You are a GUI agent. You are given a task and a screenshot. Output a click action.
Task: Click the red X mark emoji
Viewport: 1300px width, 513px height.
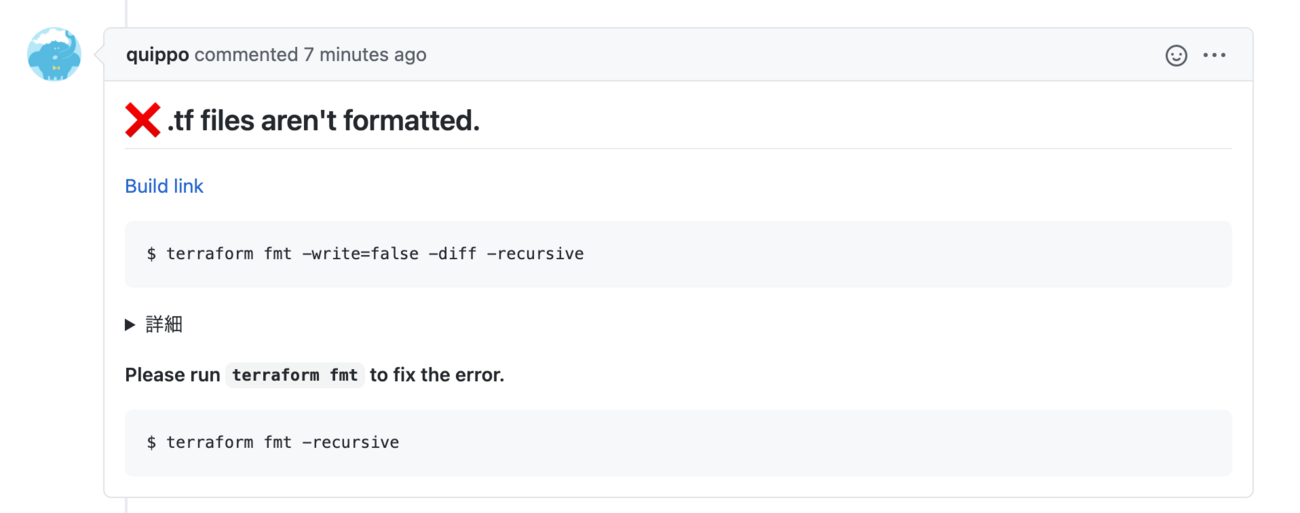(x=143, y=121)
